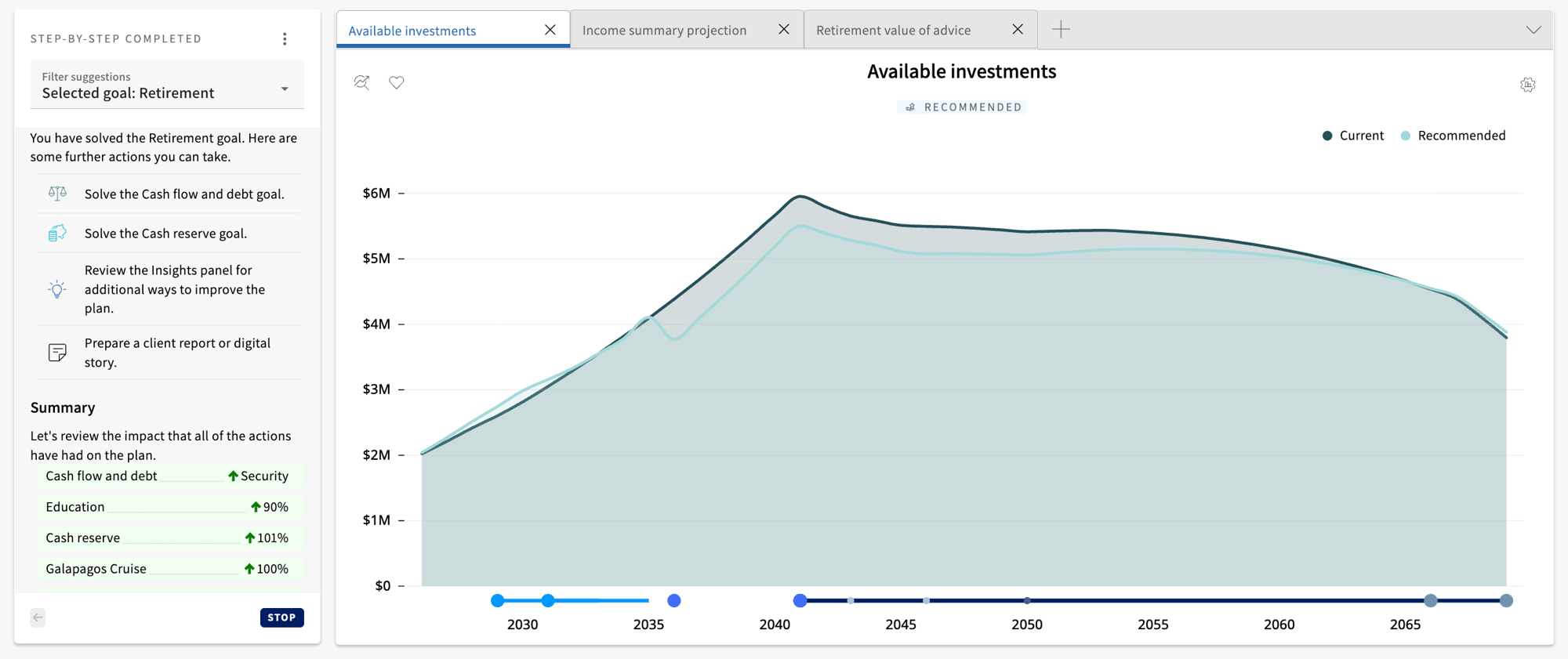Go back using the left arrow button
1568x659 pixels.
click(x=38, y=617)
